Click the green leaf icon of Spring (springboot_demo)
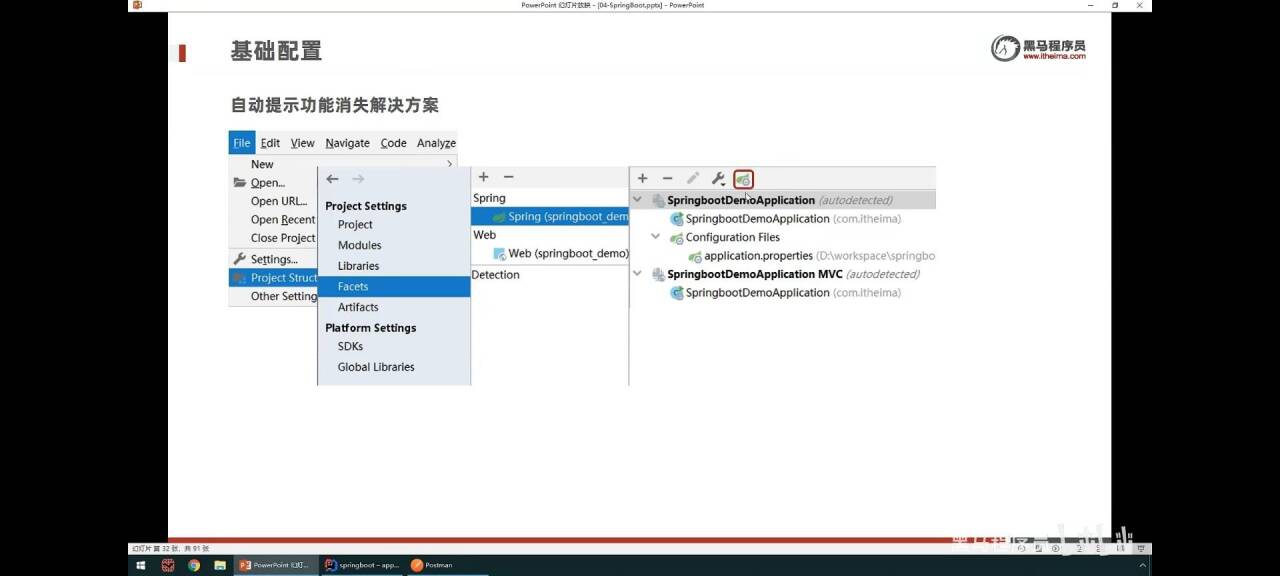 499,217
